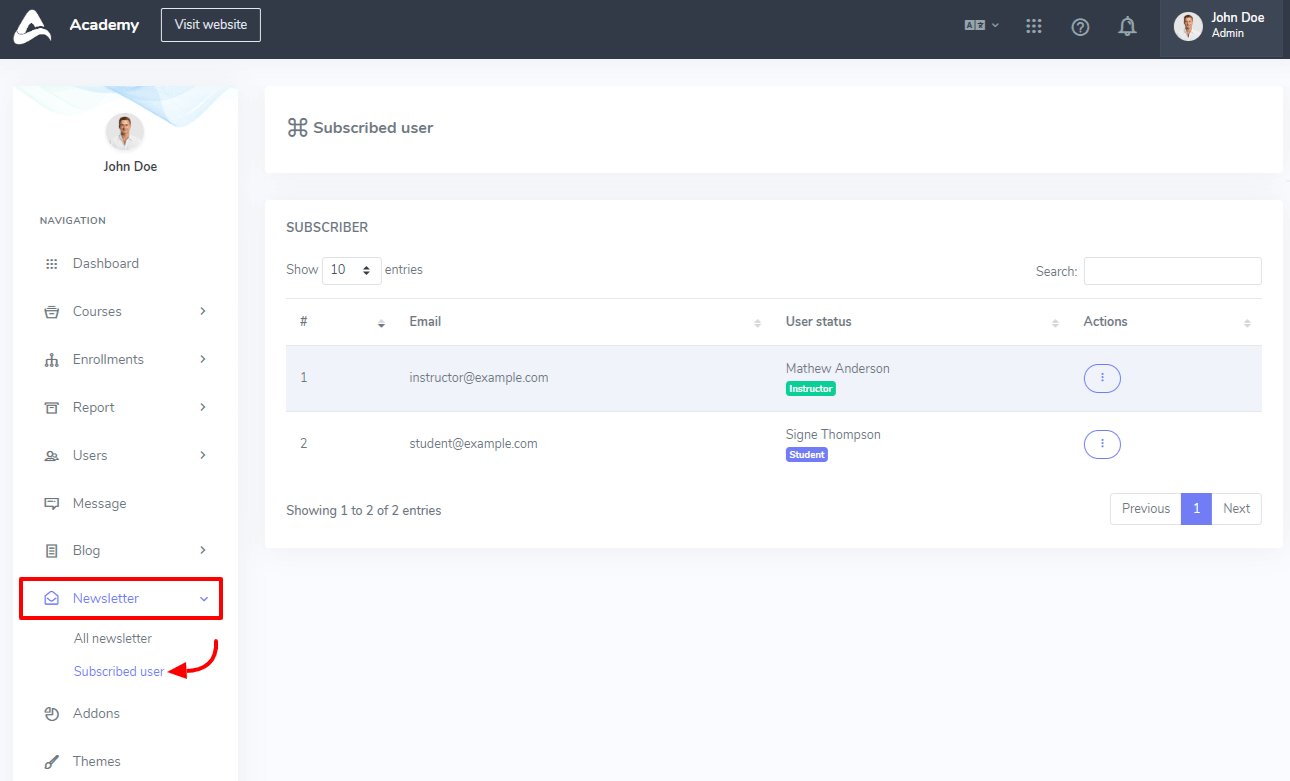
Task: Open actions menu for instructor@example.com
Action: point(1102,378)
